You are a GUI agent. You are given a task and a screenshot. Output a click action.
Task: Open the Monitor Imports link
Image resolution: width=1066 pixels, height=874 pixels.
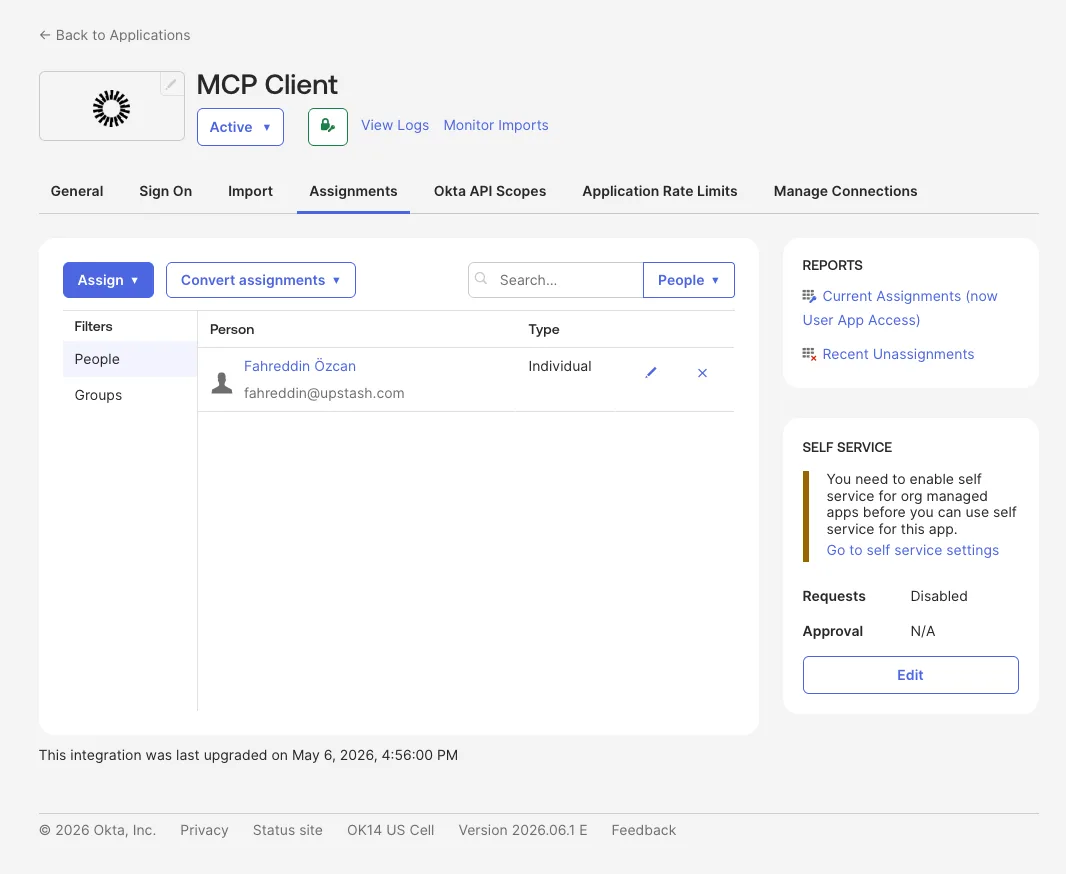tap(496, 125)
